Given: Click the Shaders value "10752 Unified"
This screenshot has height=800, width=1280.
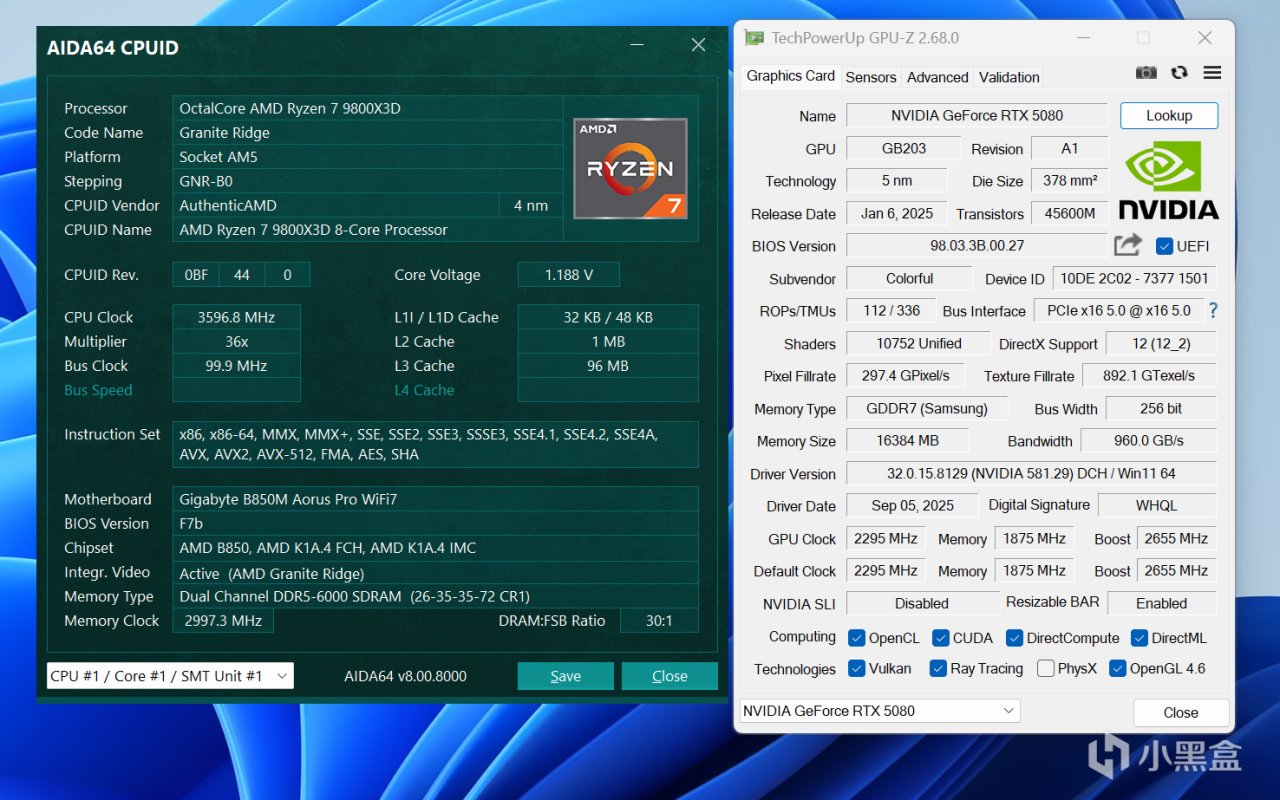Looking at the screenshot, I should [x=919, y=343].
